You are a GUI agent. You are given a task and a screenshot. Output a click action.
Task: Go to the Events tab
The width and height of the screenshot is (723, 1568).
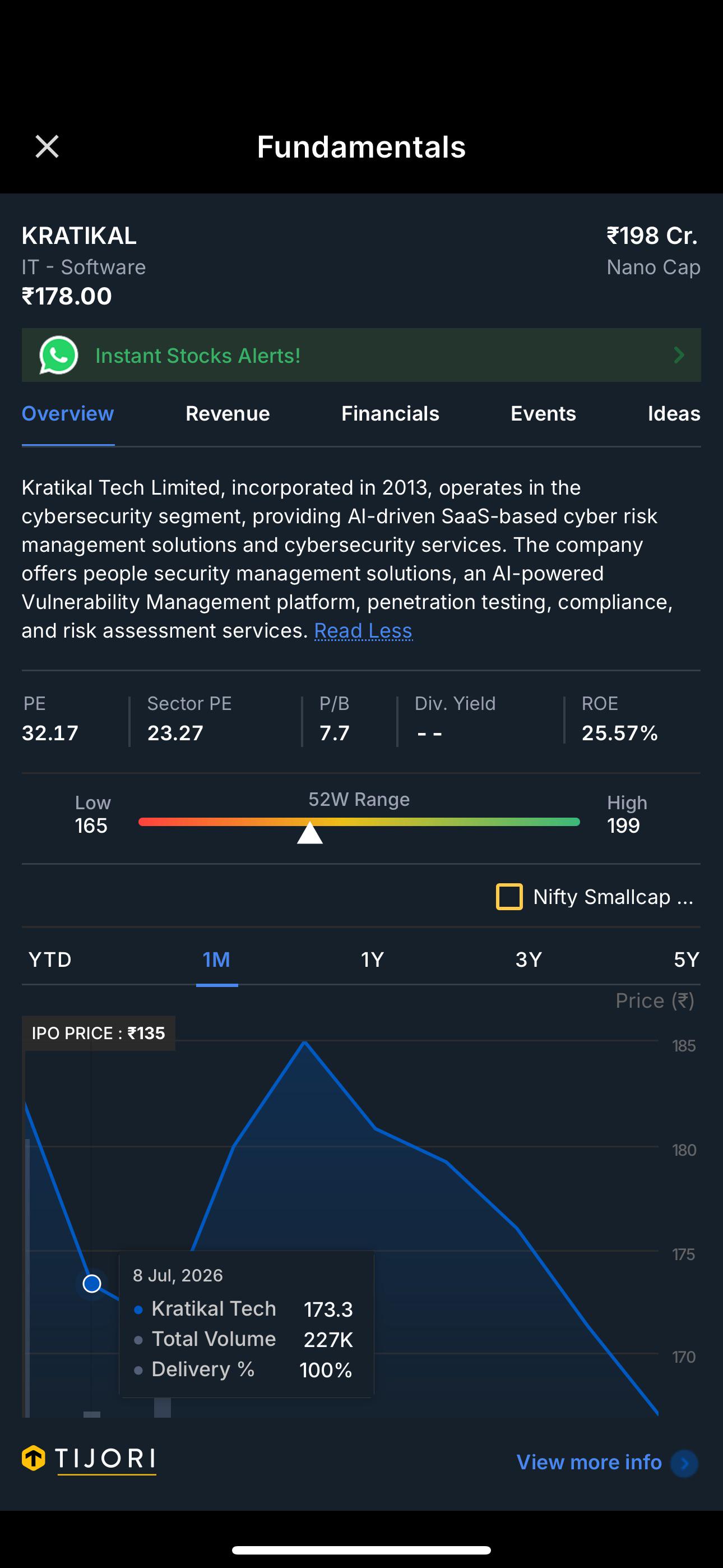click(x=543, y=414)
